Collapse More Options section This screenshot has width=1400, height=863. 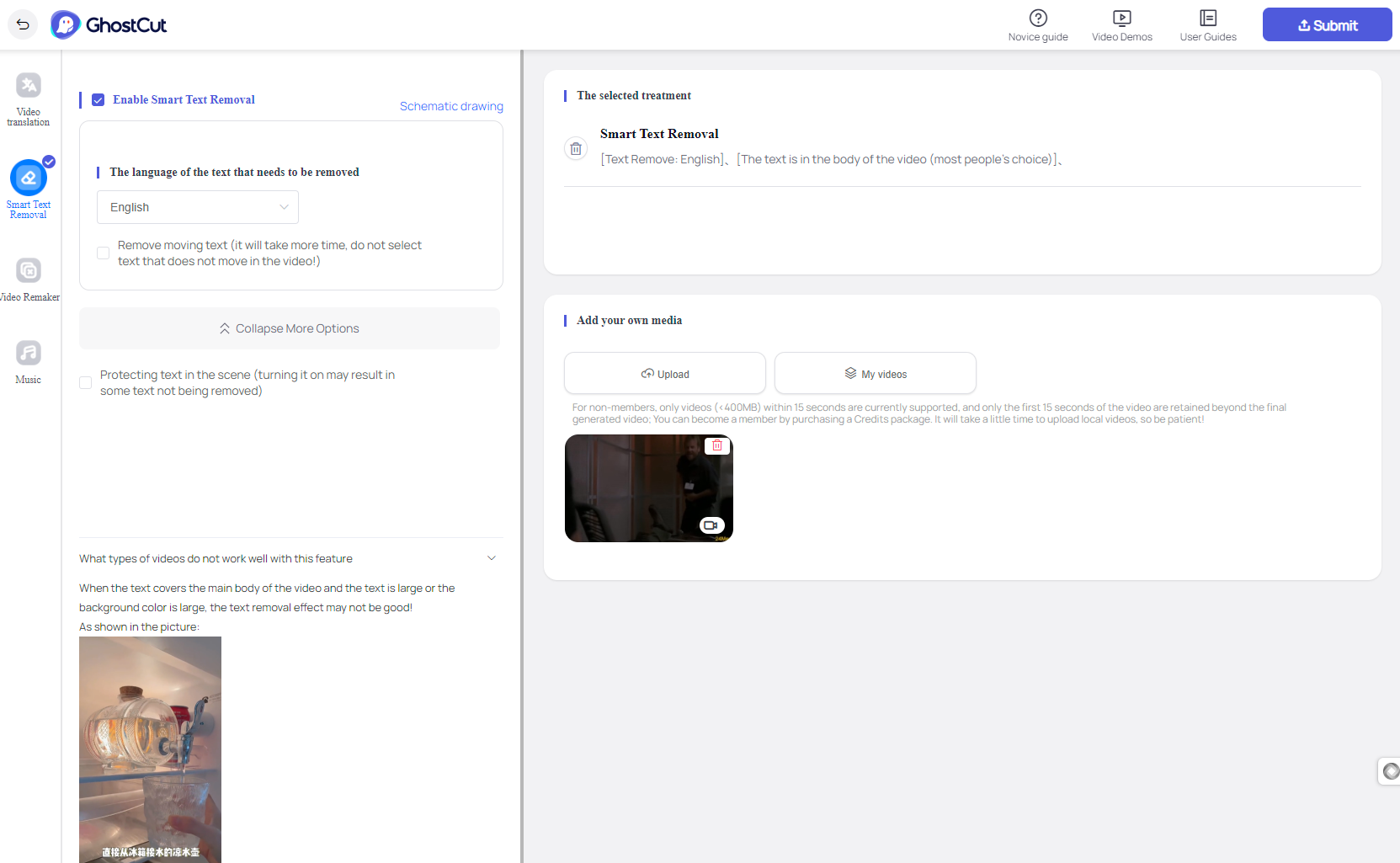click(290, 328)
